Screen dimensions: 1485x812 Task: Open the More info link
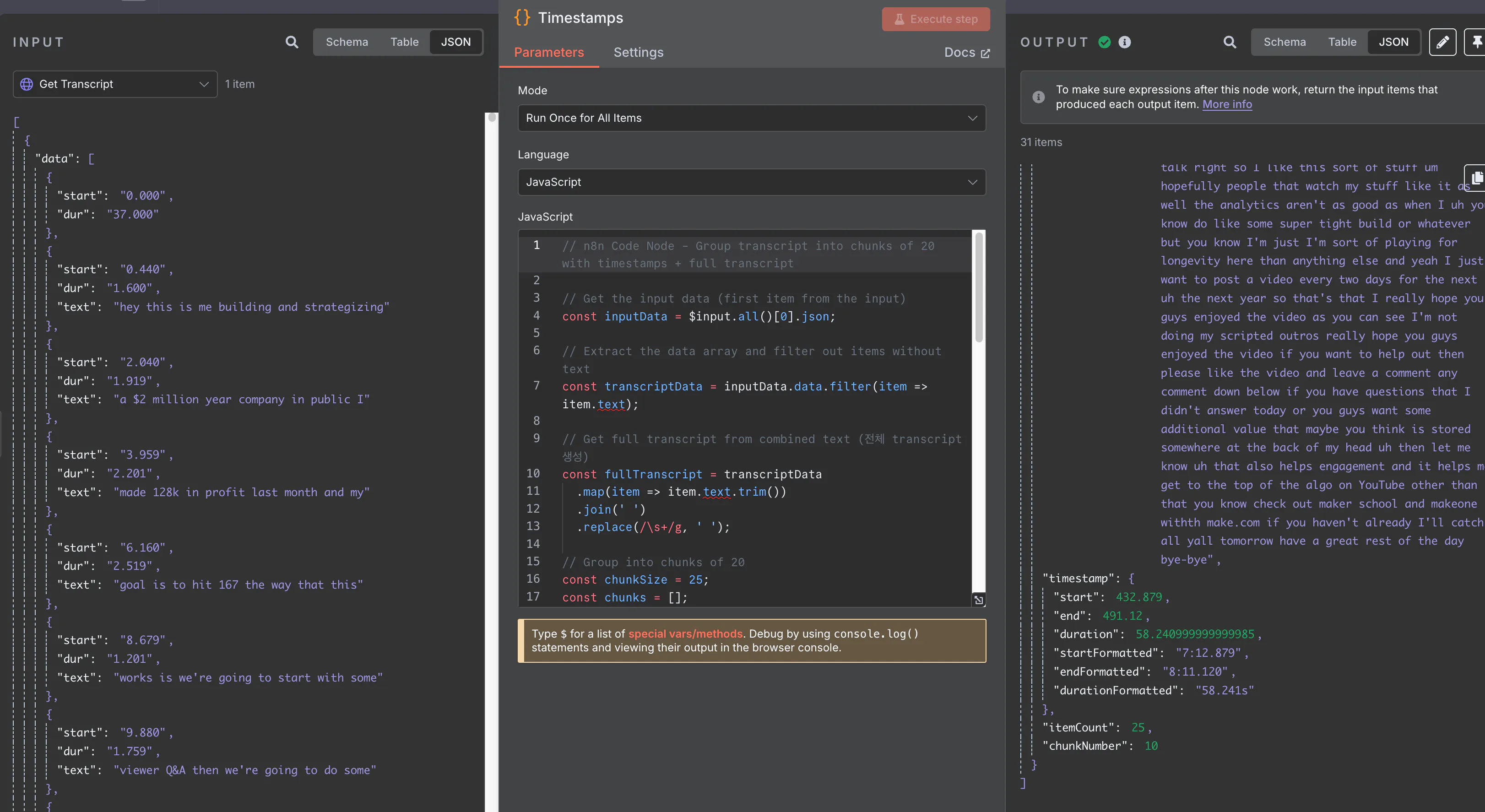[1227, 104]
